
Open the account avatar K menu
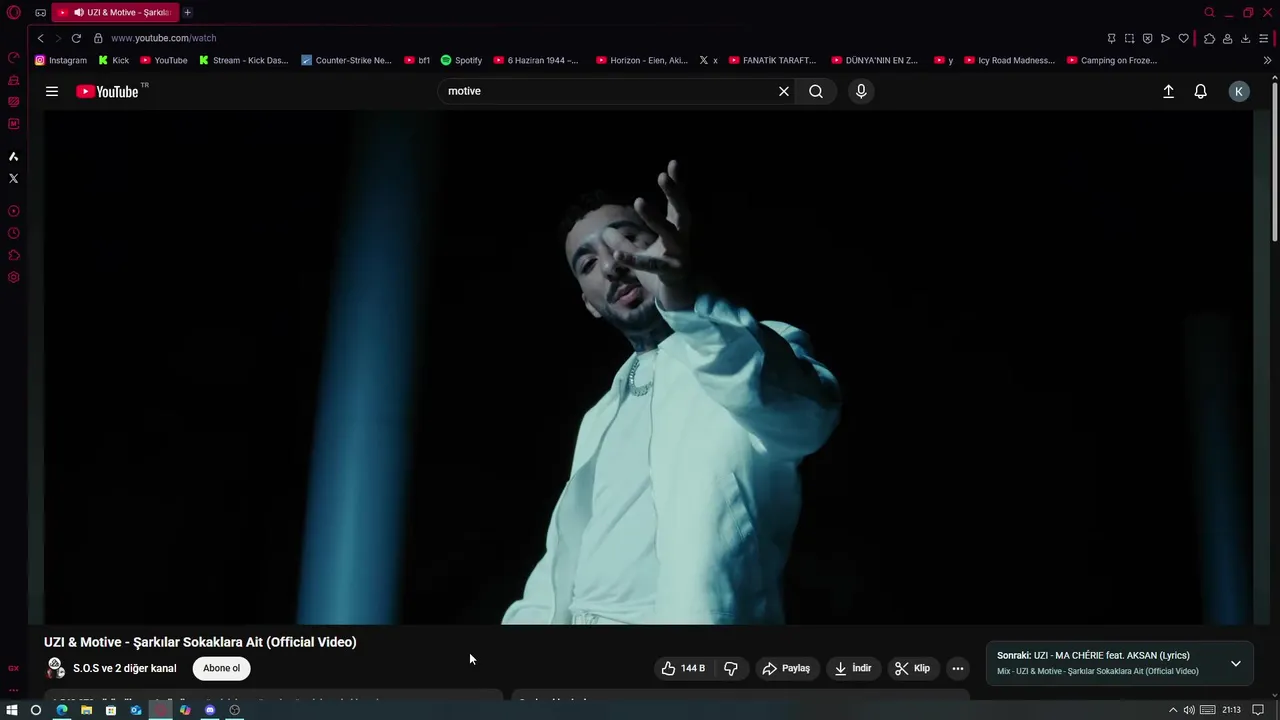[x=1239, y=91]
